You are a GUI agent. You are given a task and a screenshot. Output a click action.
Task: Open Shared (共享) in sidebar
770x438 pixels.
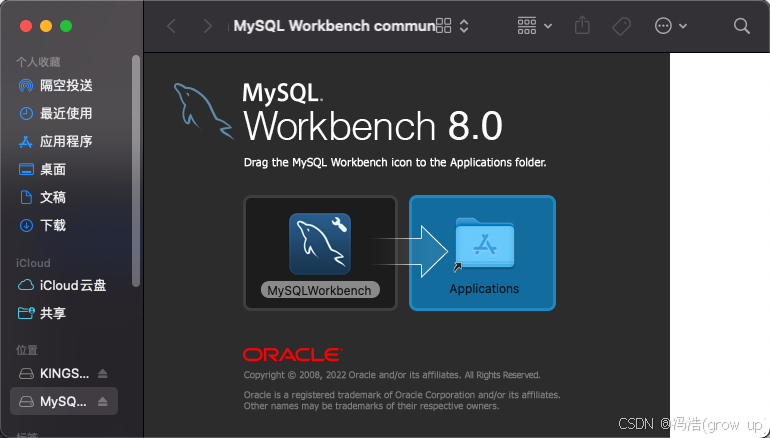[64, 313]
